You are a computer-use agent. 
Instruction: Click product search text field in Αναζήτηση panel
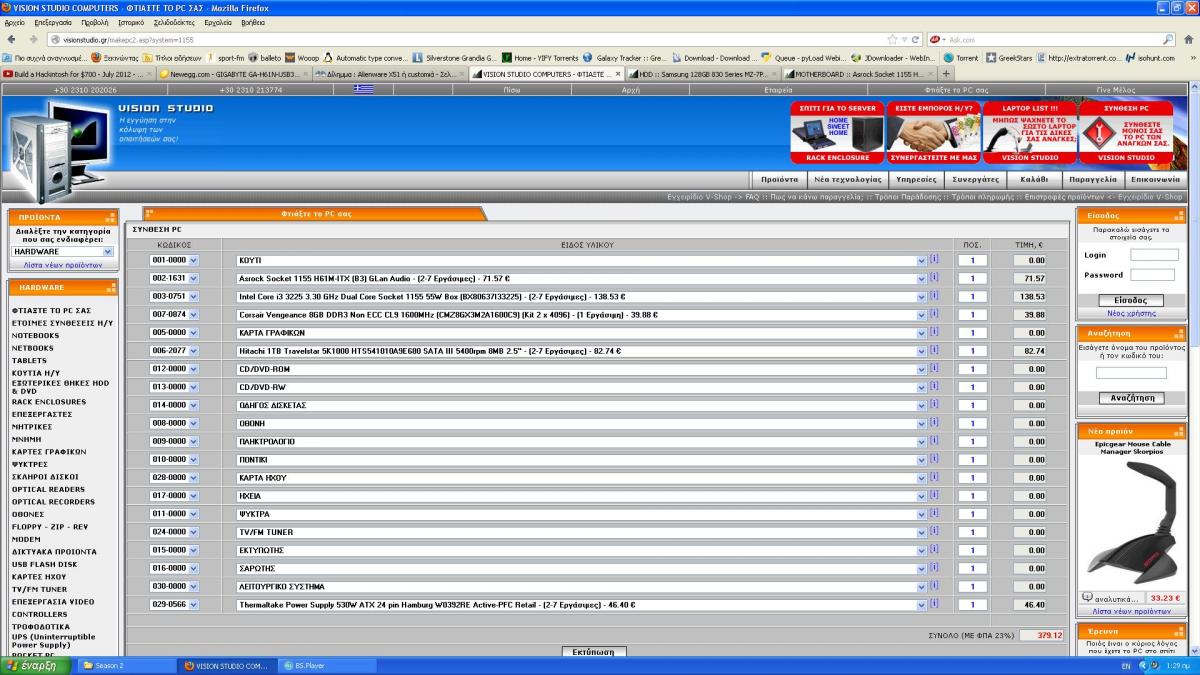click(1131, 373)
